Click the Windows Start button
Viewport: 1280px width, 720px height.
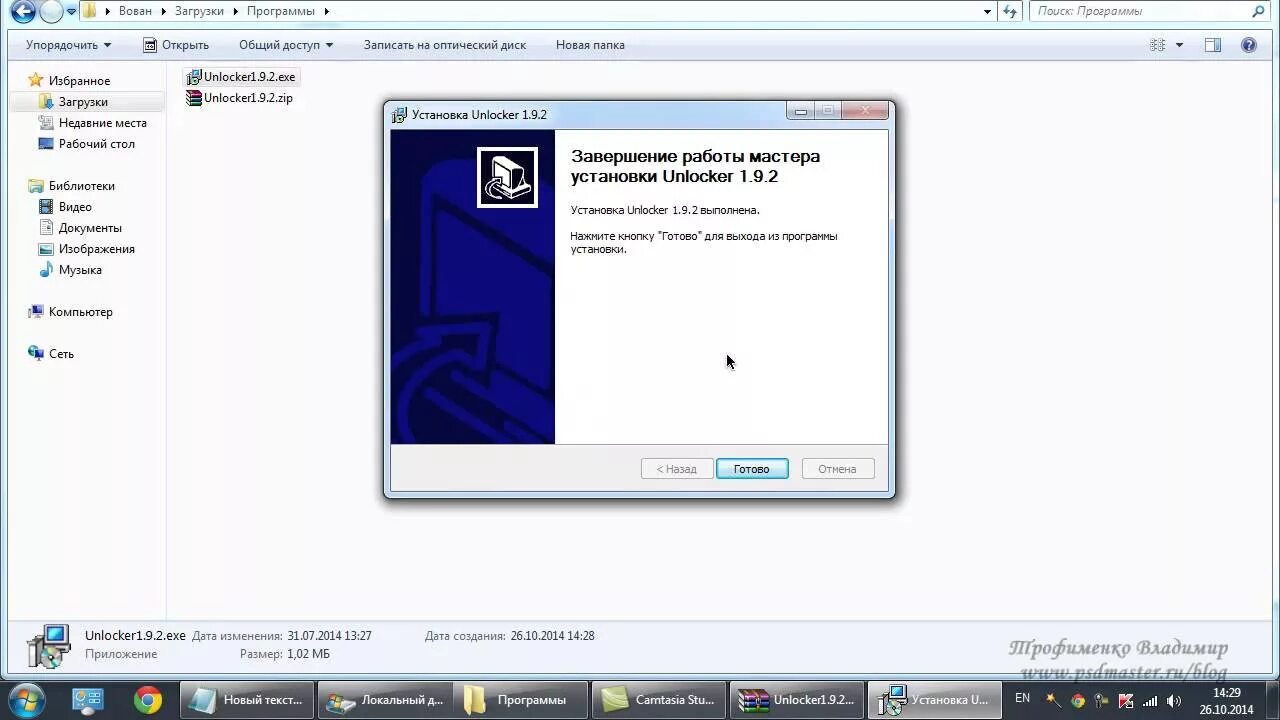click(x=26, y=699)
